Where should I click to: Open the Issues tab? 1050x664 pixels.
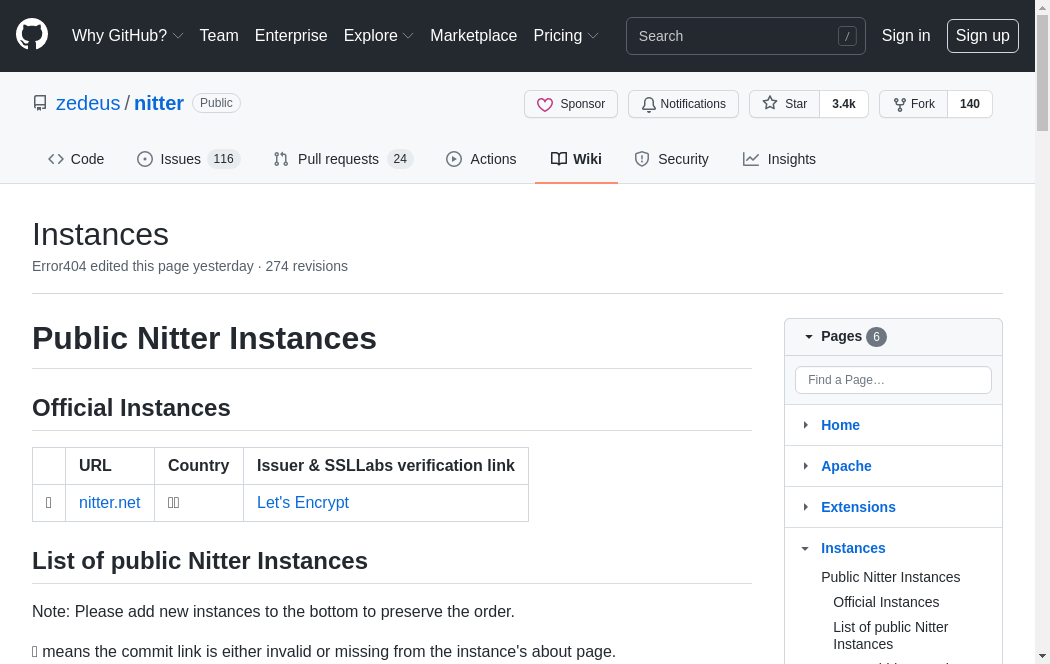point(187,159)
